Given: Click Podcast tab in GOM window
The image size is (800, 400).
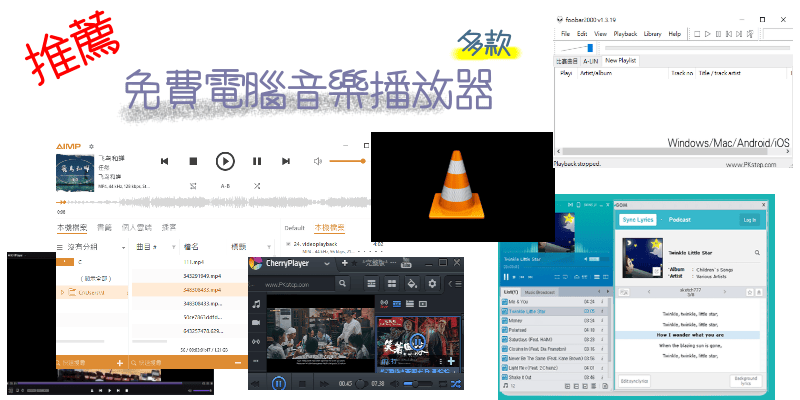Looking at the screenshot, I should coord(680,220).
